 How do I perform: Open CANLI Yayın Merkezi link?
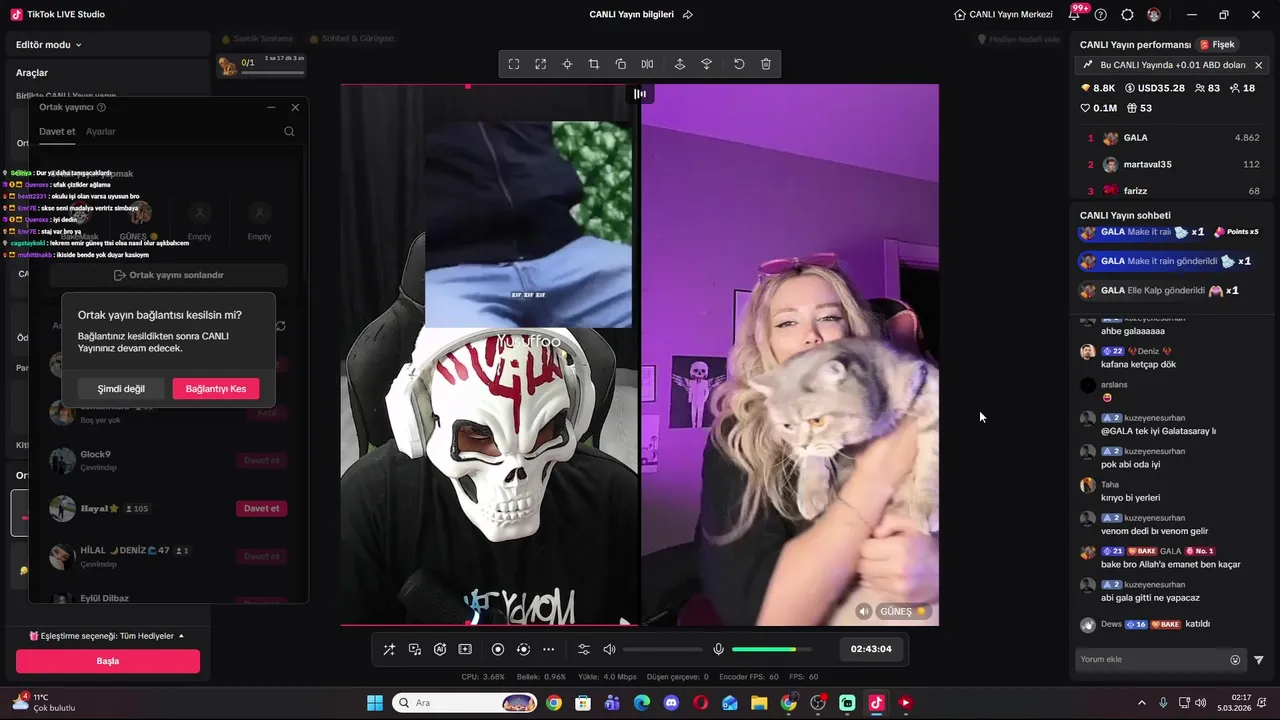tap(1003, 15)
